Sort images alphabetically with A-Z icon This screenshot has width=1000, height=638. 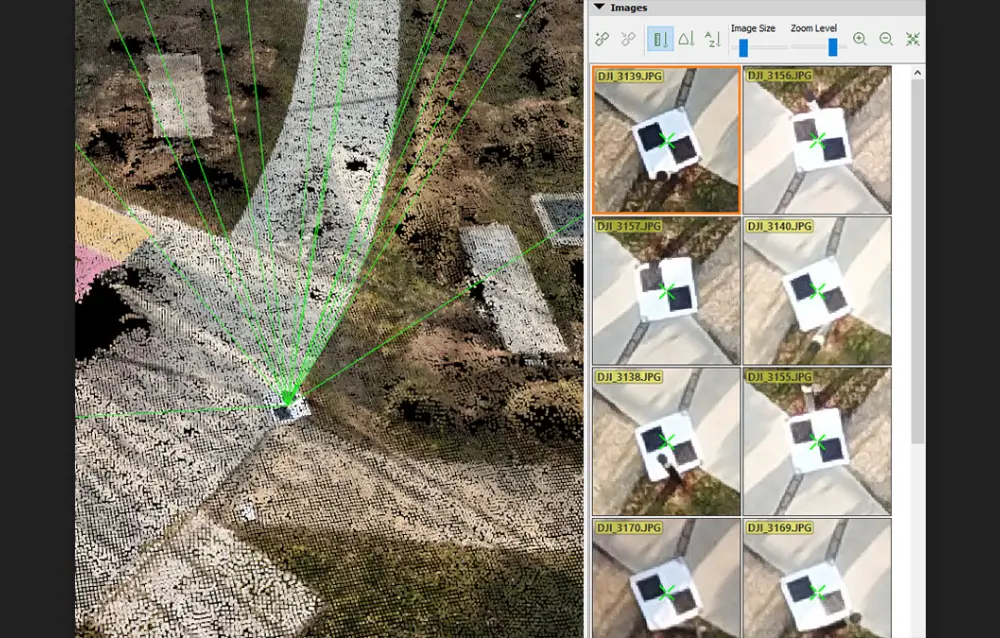(x=712, y=40)
